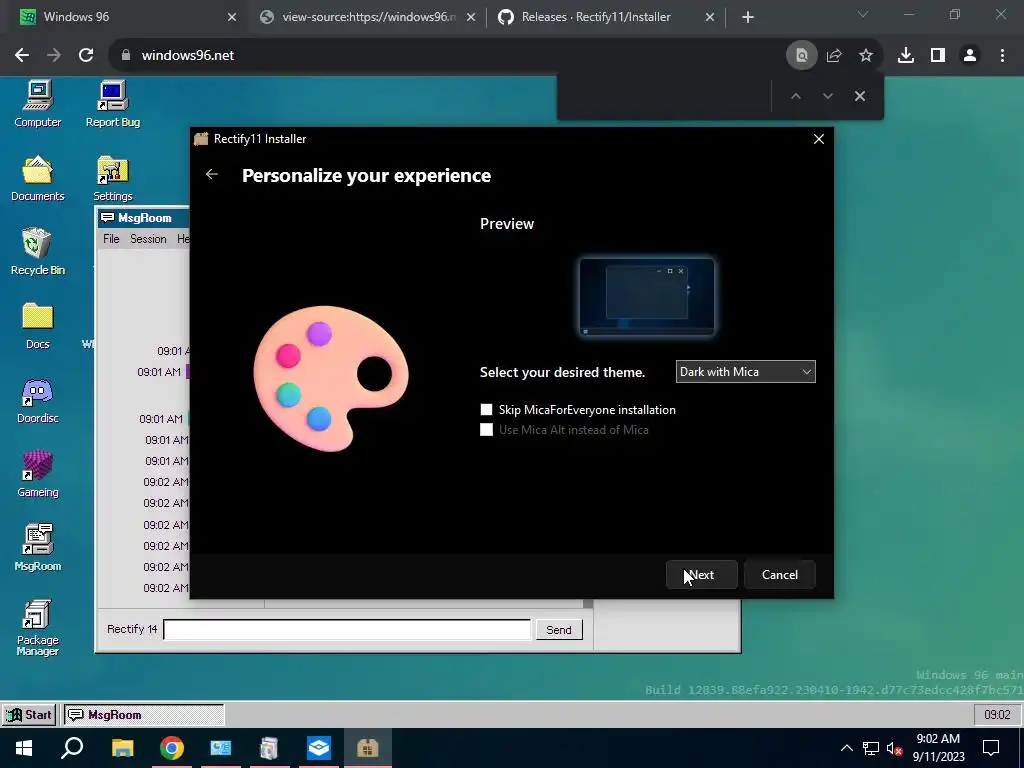The height and width of the screenshot is (768, 1024).
Task: Open the Docs folder icon
Action: (x=37, y=326)
